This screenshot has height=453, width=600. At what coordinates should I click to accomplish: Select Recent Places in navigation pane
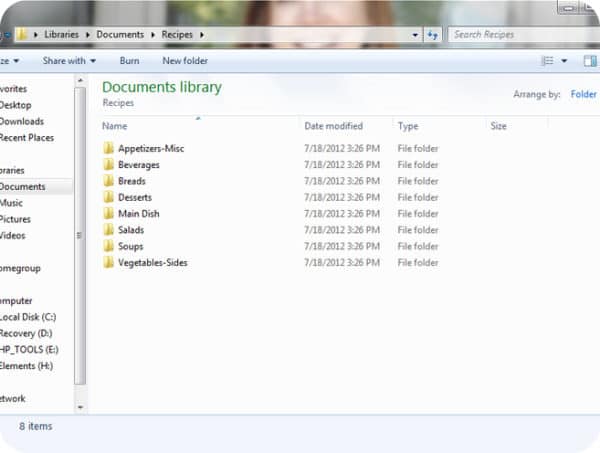pyautogui.click(x=26, y=137)
